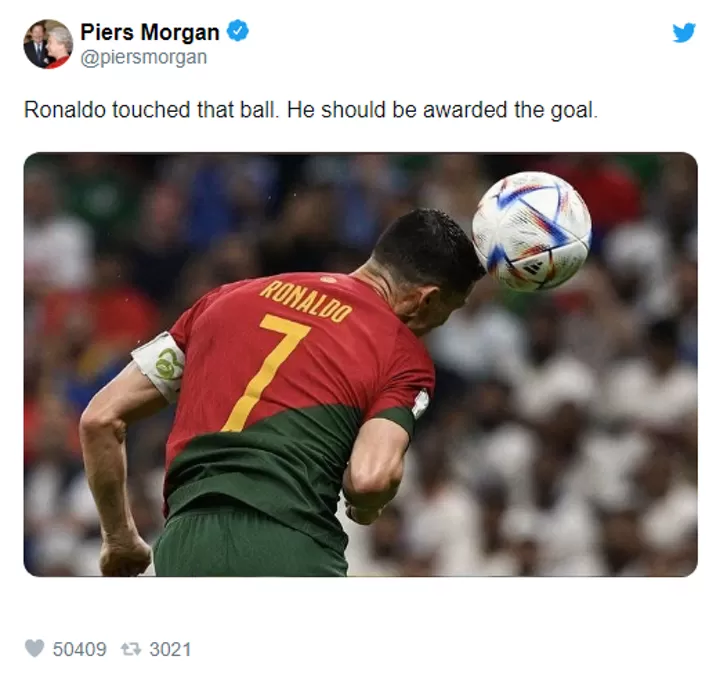Like the tweet with the heart icon
Image resolution: width=720 pixels, height=685 pixels.
coord(34,649)
